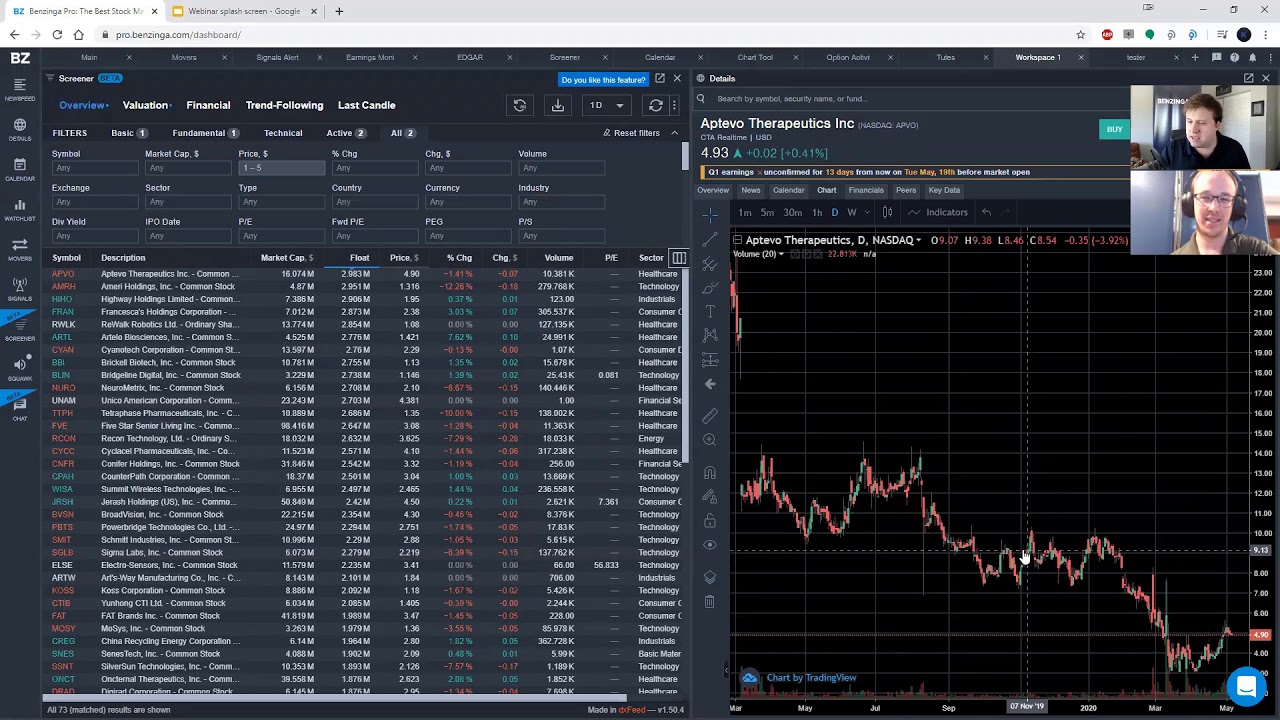1280x720 pixels.
Task: Select the Fundamental filters tab
Action: click(204, 133)
